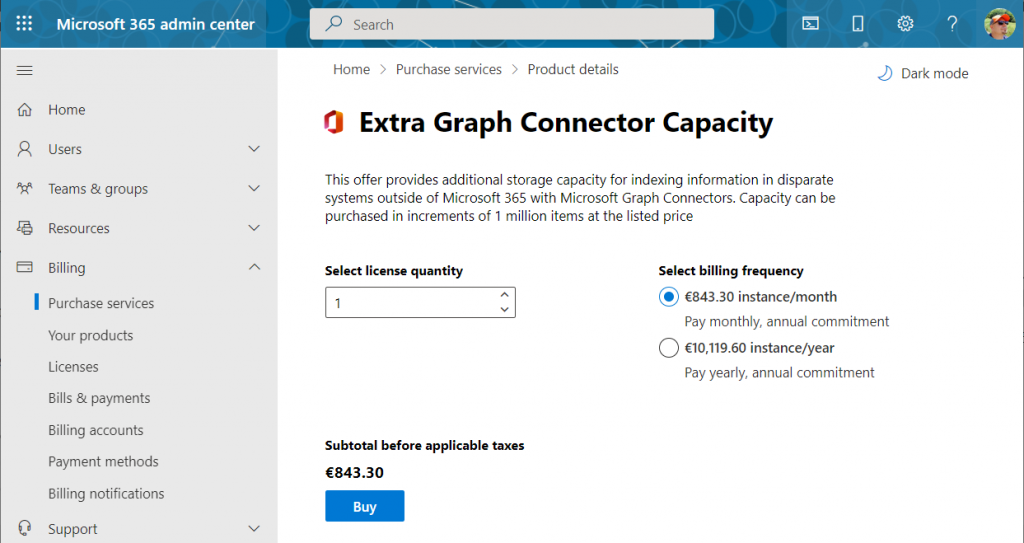Decrease license quantity with down arrow
Screen dimensions: 1024x543
[x=504, y=310]
